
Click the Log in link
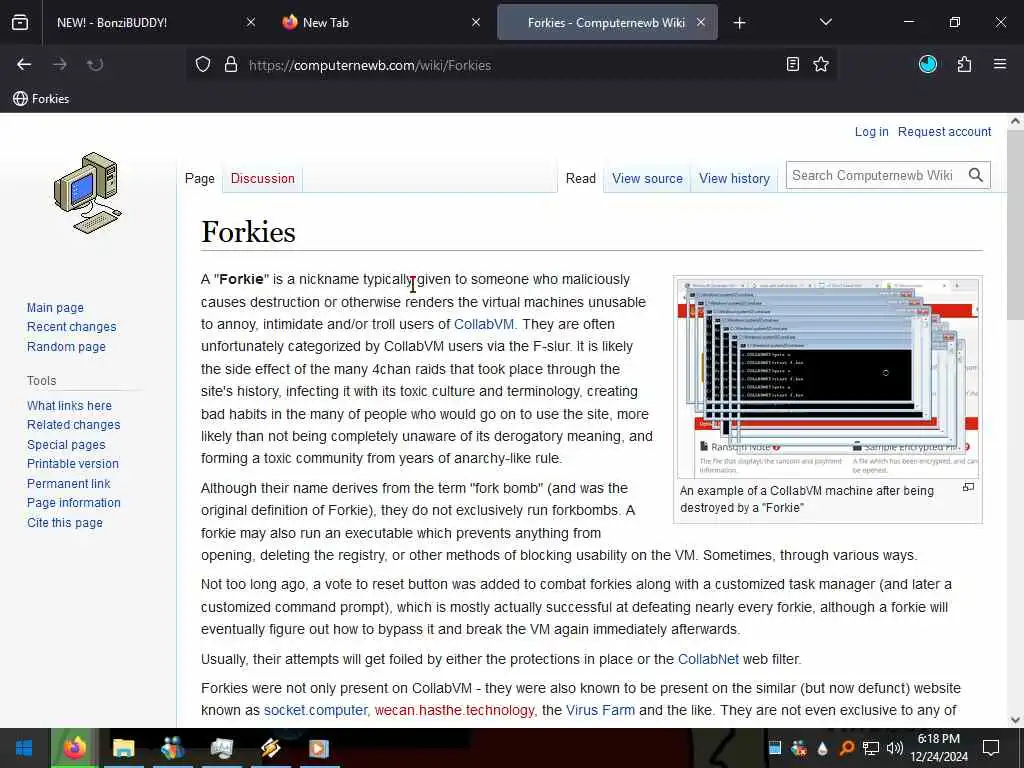[871, 132]
